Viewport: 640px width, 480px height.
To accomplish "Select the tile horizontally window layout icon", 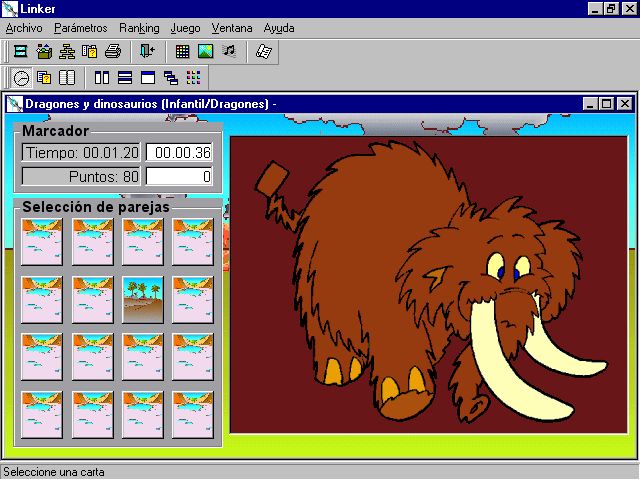I will click(x=125, y=77).
